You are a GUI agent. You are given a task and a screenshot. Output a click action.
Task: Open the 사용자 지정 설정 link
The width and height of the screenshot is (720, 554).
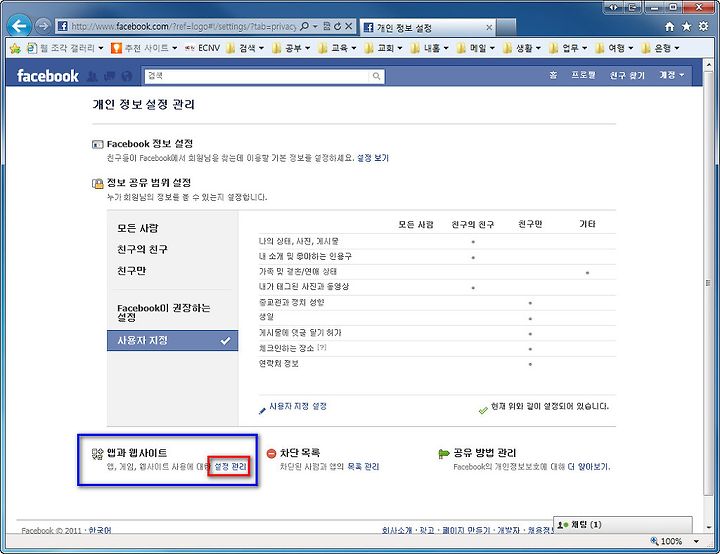coord(298,406)
